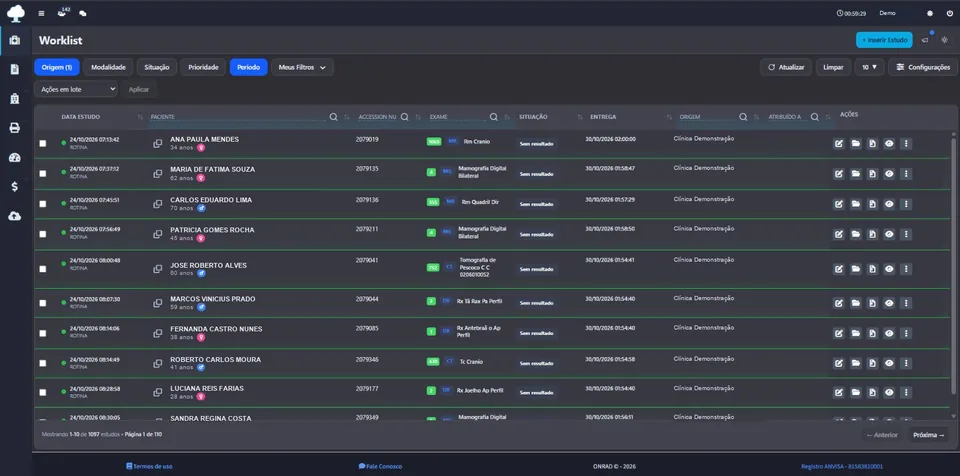This screenshot has height=476, width=960.
Task: Open the Ações em lote dropdown
Action: [76, 89]
